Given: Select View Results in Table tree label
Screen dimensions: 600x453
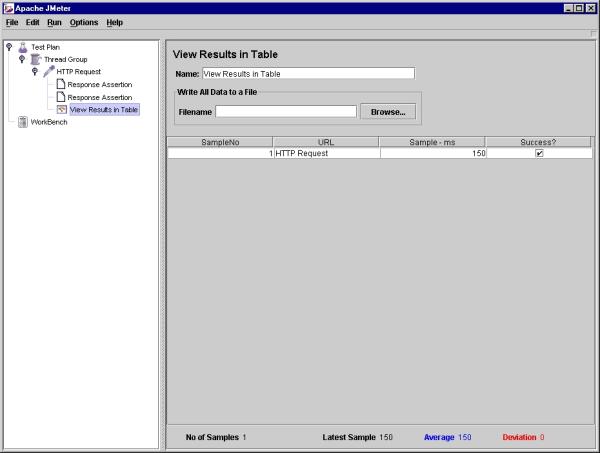Looking at the screenshot, I should click(x=104, y=109).
